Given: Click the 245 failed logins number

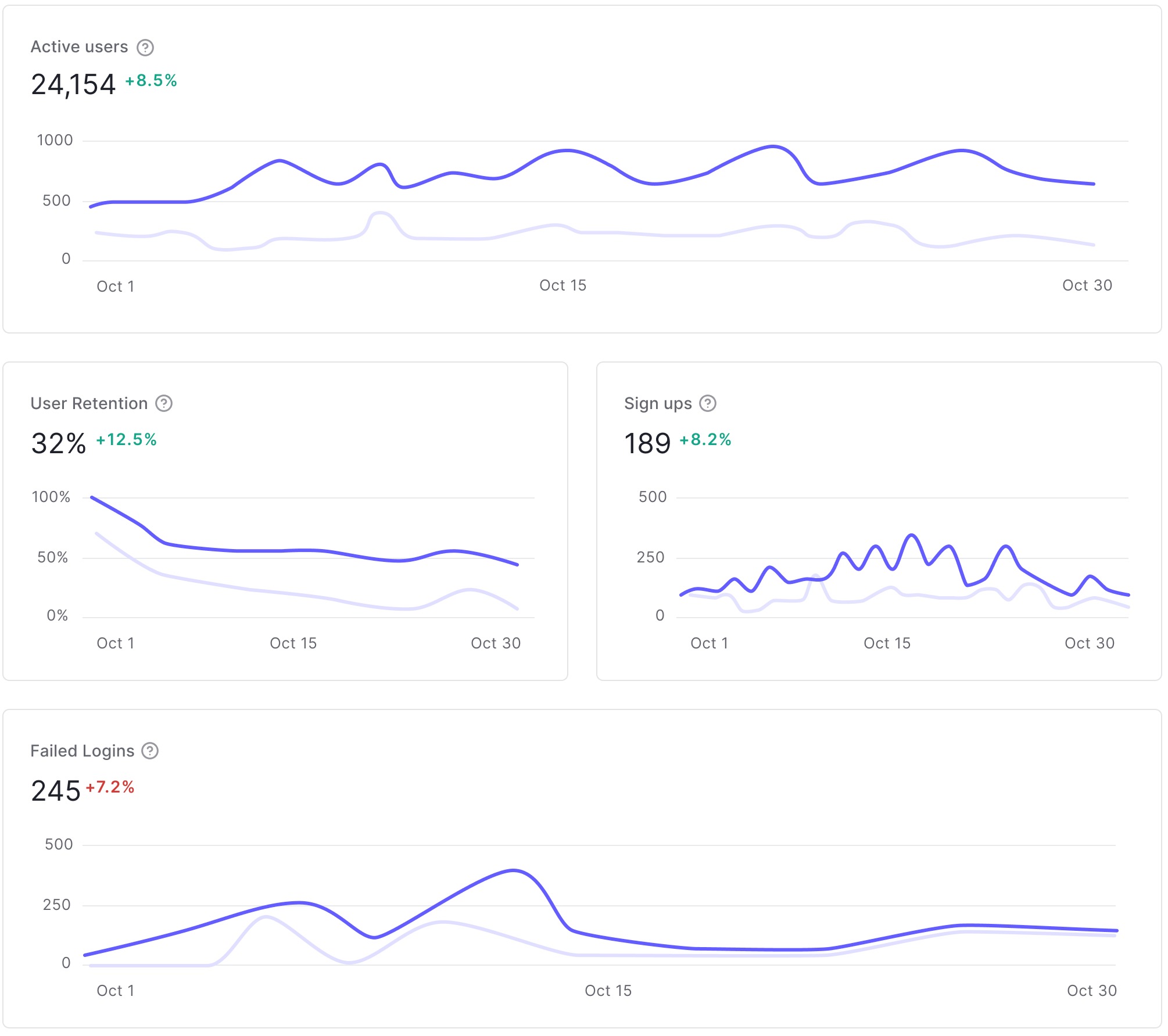Looking at the screenshot, I should tap(55, 791).
